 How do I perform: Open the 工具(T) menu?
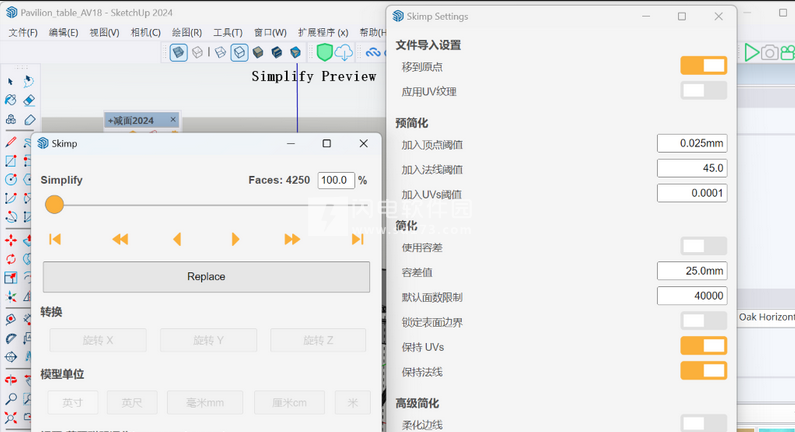tap(228, 32)
